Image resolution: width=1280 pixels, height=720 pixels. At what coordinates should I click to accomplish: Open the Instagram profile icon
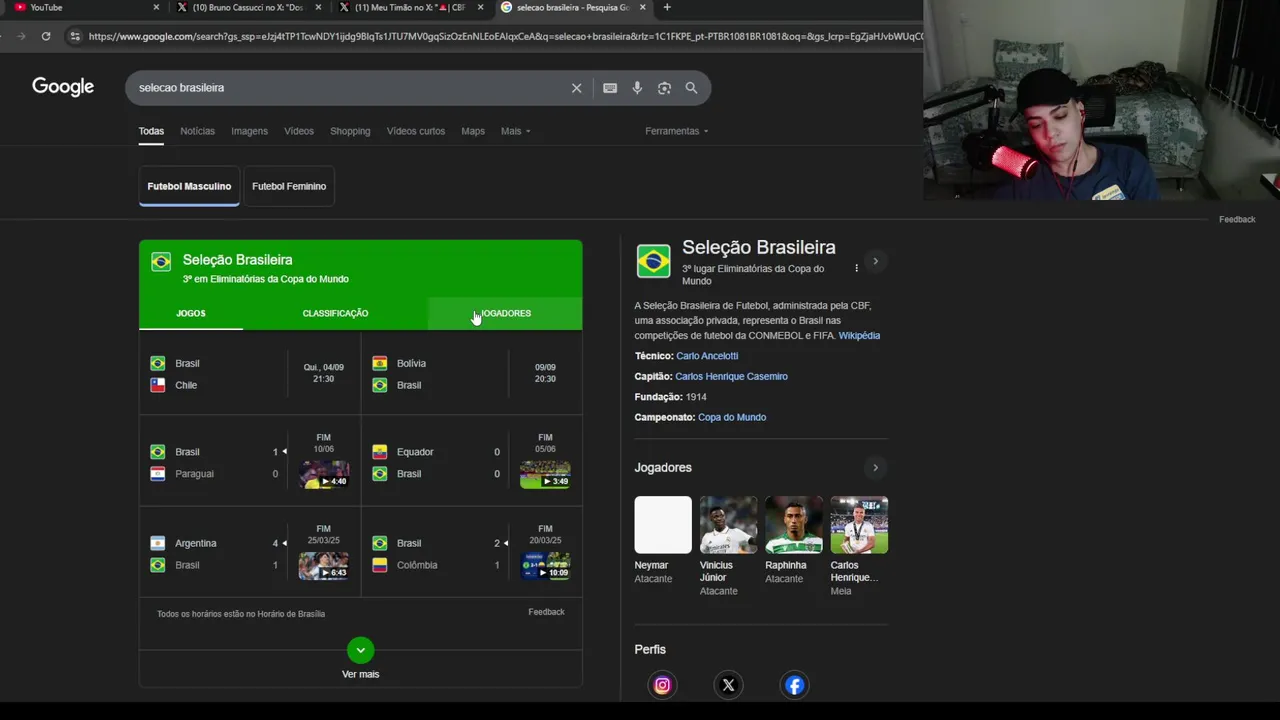662,685
